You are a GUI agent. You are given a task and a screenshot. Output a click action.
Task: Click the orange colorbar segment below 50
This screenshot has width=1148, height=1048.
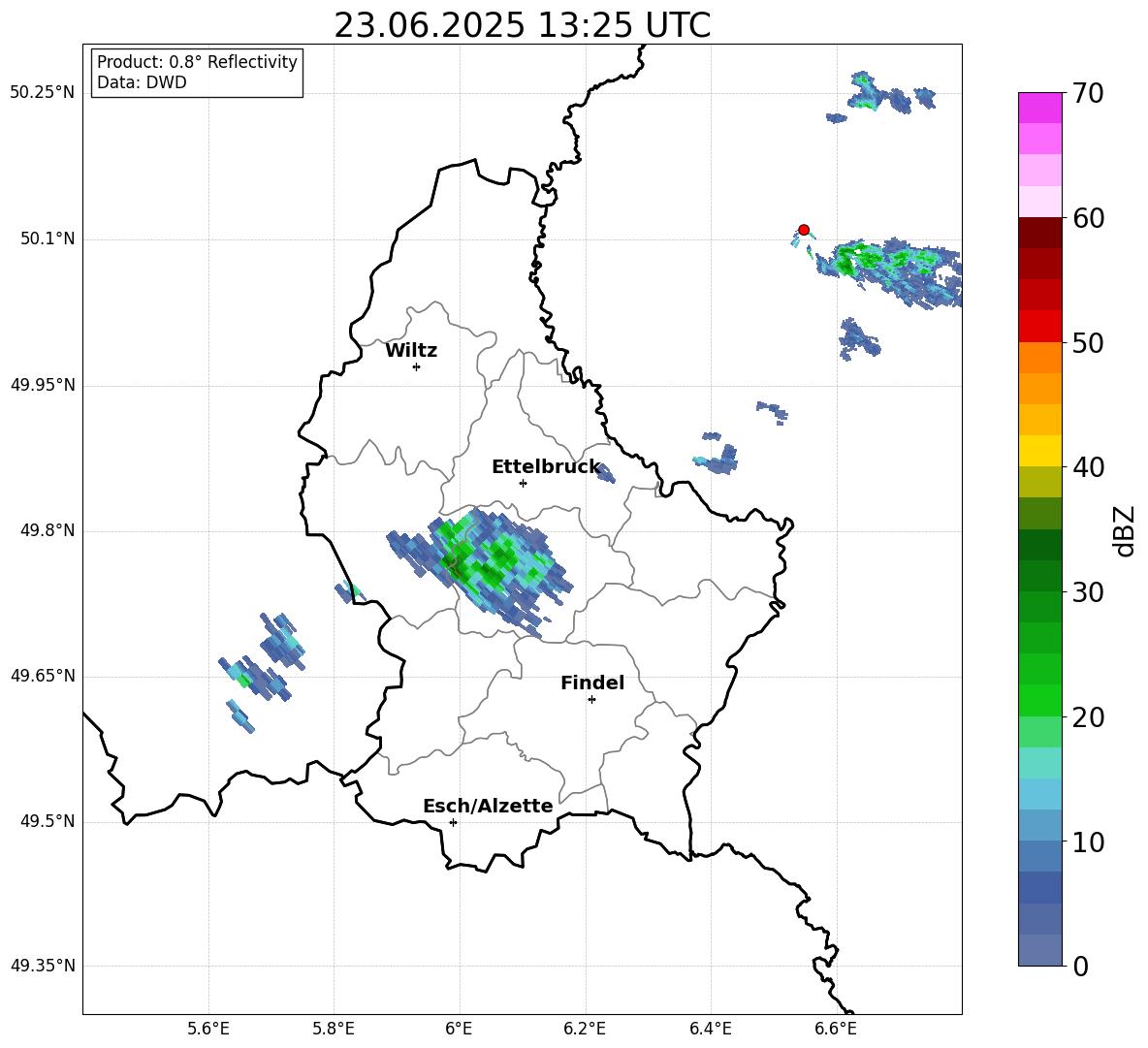pyautogui.click(x=1040, y=358)
